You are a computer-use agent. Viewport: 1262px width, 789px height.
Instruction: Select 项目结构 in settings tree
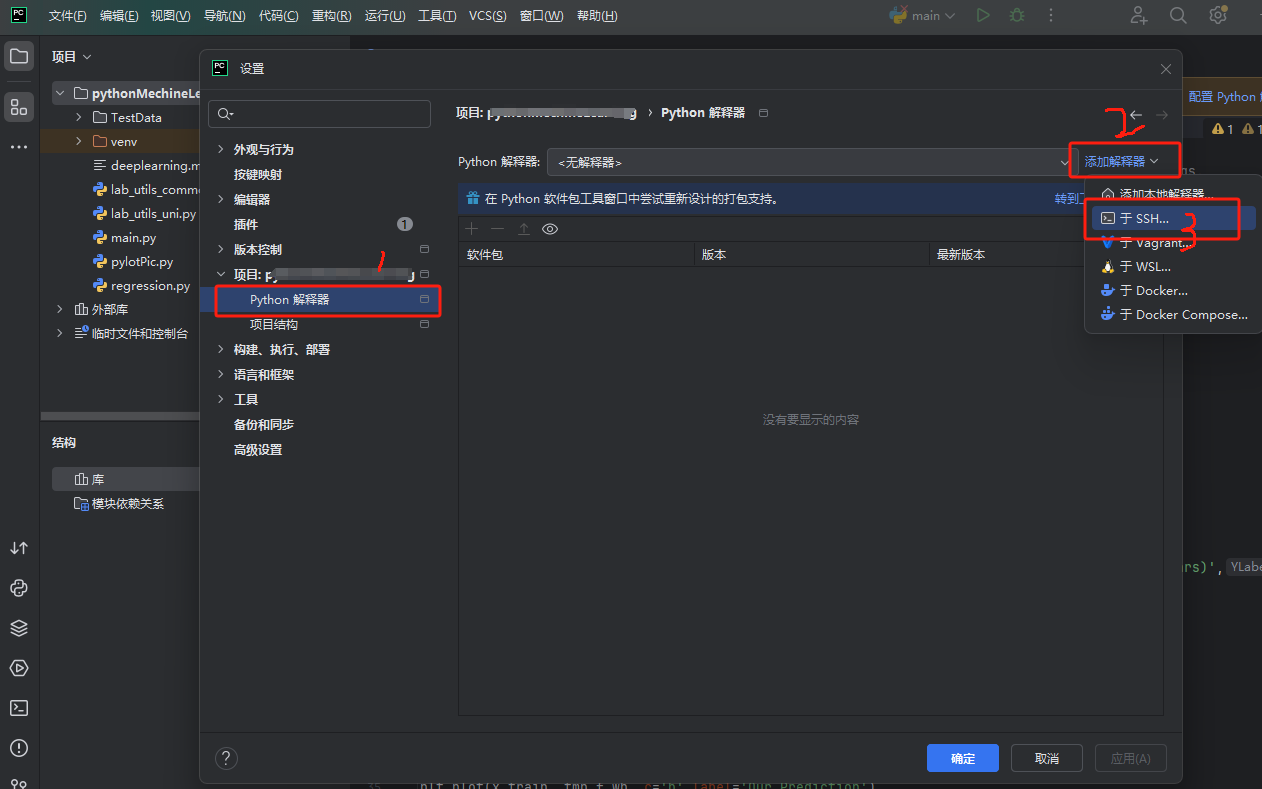pos(274,325)
